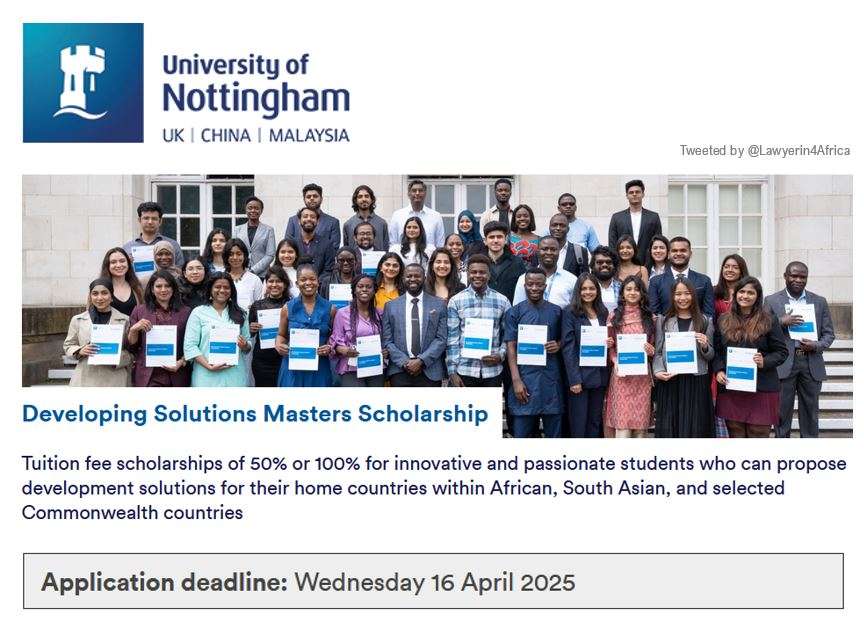
Task: Select the MALAYSIA campus label
Action: pos(309,135)
